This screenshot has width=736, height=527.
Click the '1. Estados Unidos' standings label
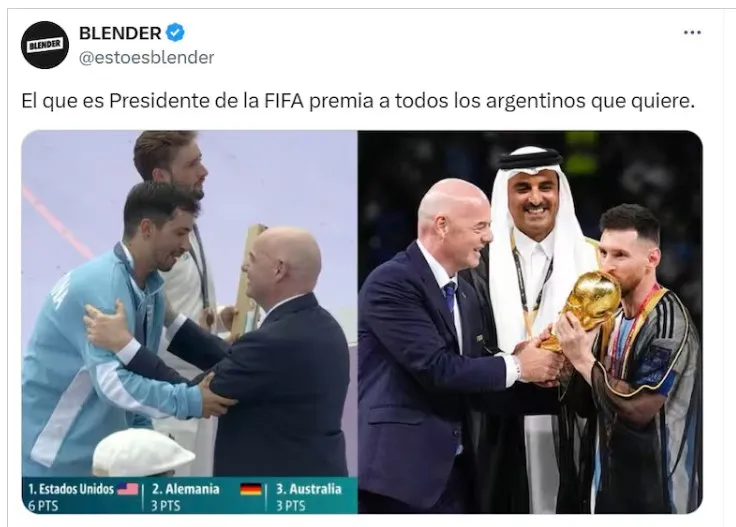[71, 489]
